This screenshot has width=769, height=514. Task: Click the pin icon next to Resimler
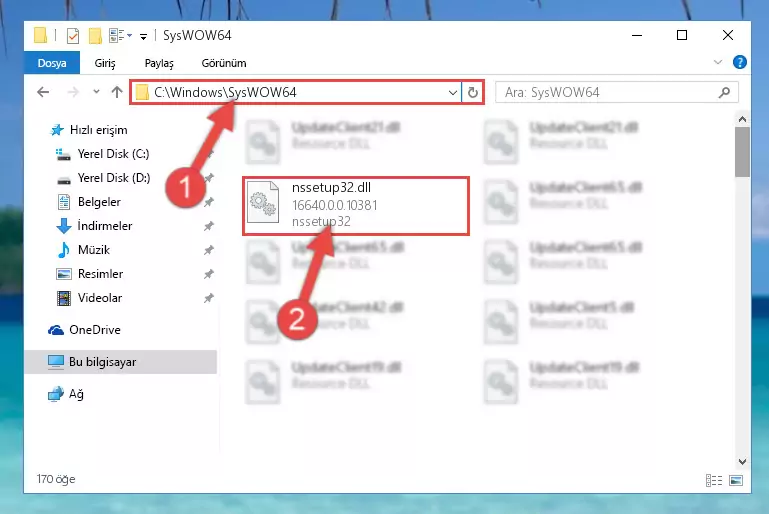[x=209, y=274]
